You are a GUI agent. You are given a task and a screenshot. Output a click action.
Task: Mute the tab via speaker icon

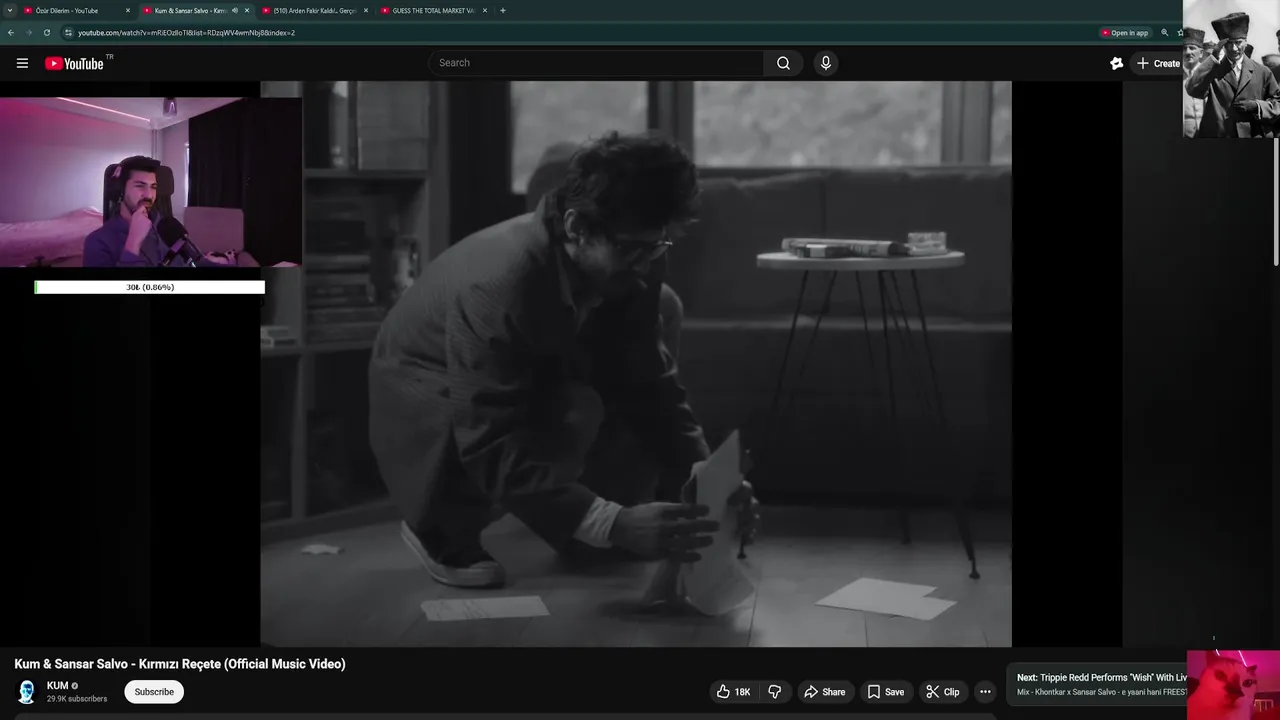click(x=235, y=10)
